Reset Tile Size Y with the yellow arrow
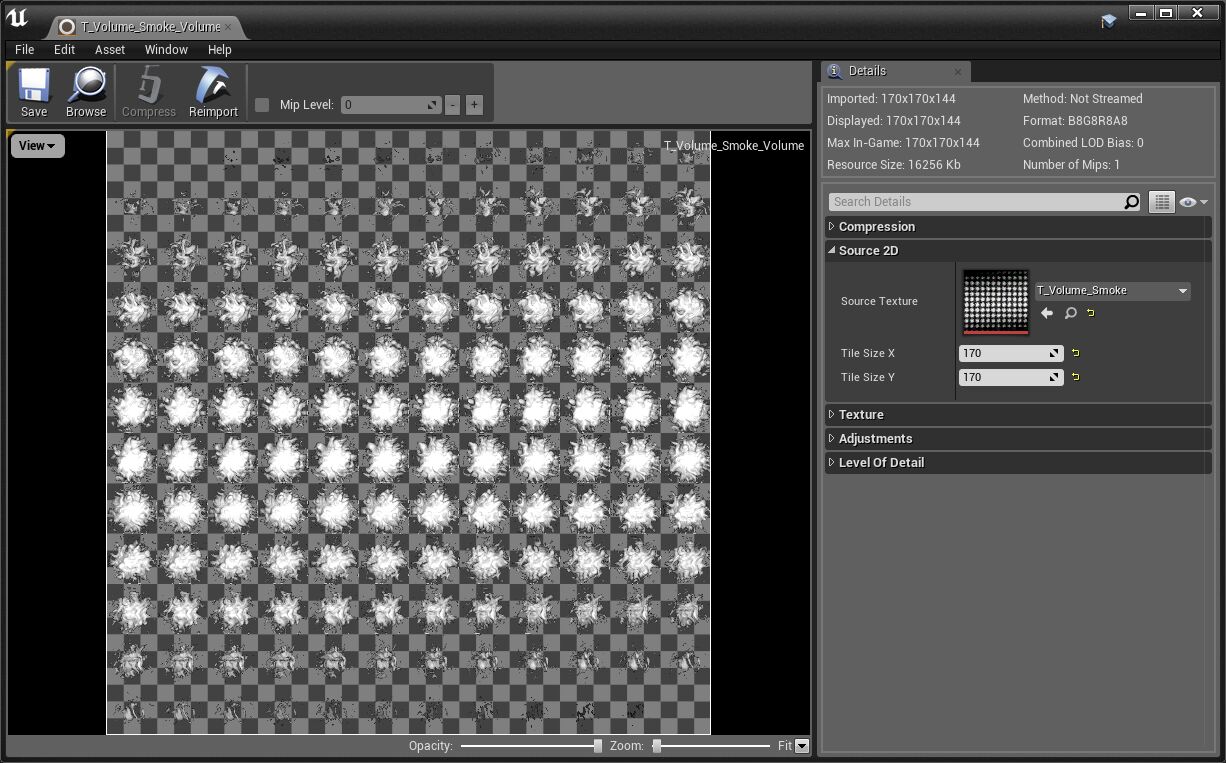The width and height of the screenshot is (1226, 763). (1075, 377)
